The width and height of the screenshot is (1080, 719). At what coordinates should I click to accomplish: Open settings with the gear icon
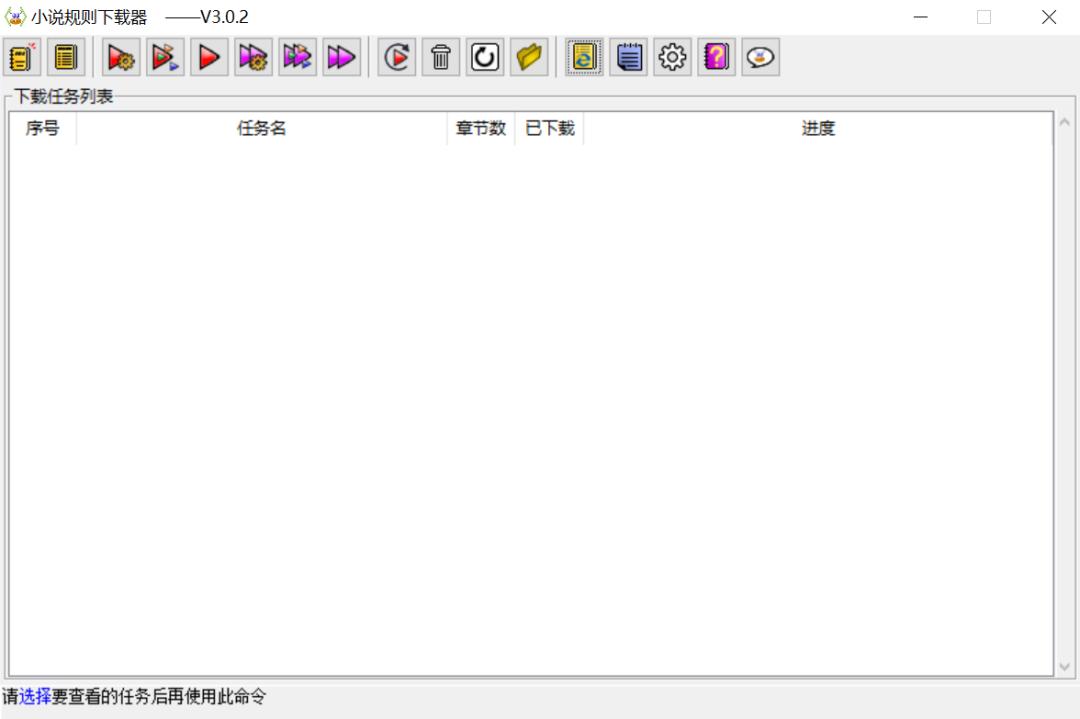(672, 57)
